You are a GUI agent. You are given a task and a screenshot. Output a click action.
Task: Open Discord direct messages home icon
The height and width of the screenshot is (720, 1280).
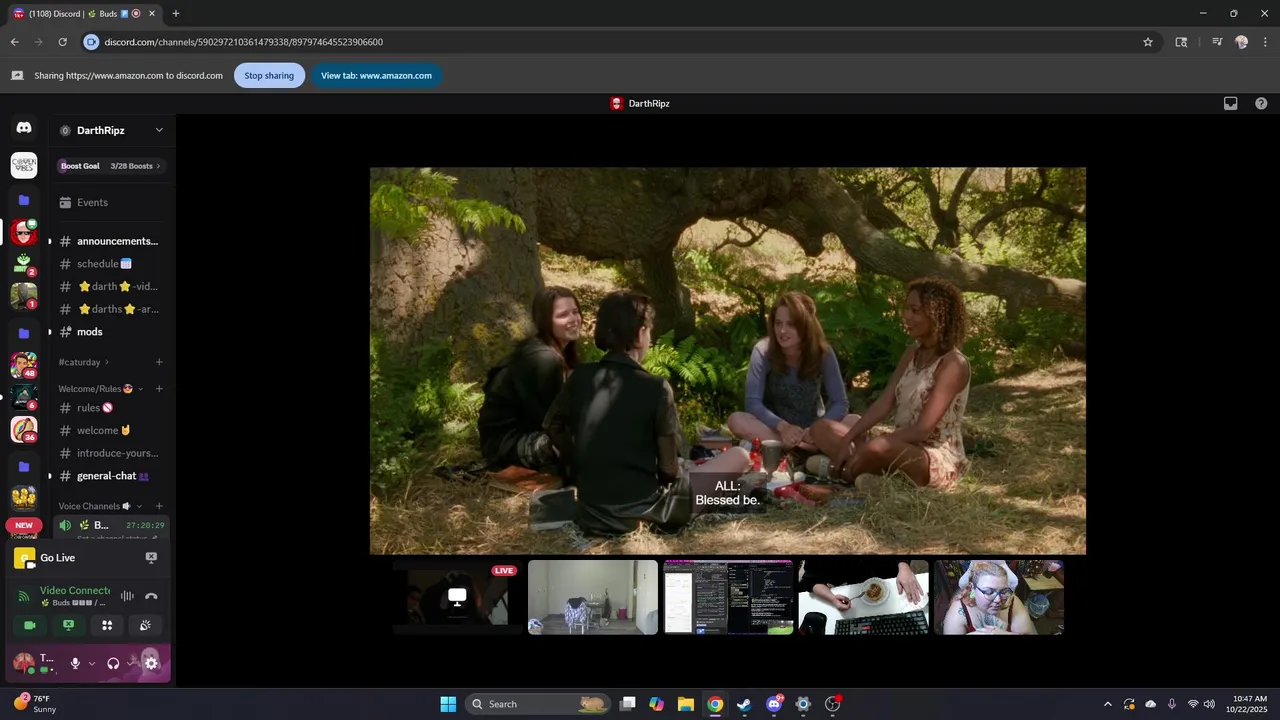point(24,128)
